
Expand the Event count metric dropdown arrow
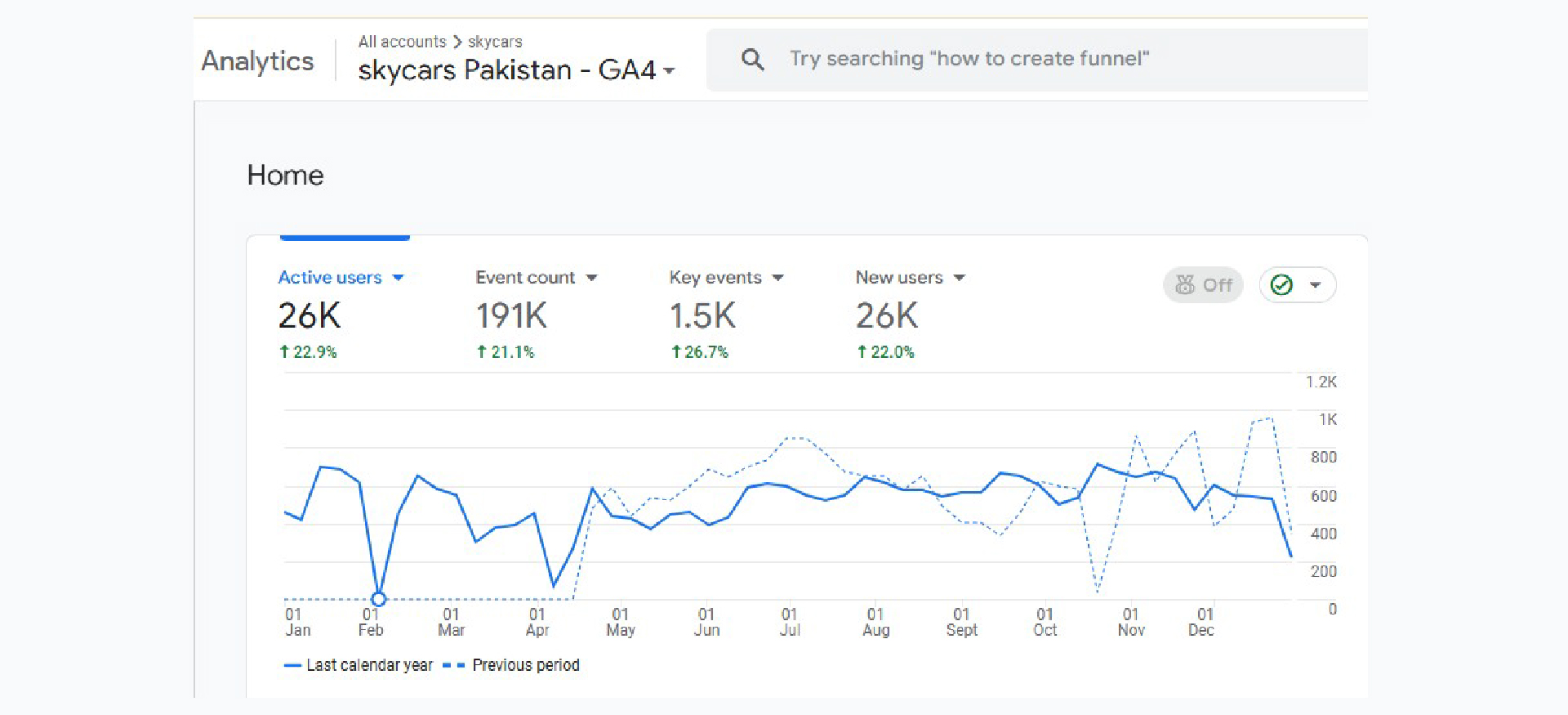pos(592,279)
